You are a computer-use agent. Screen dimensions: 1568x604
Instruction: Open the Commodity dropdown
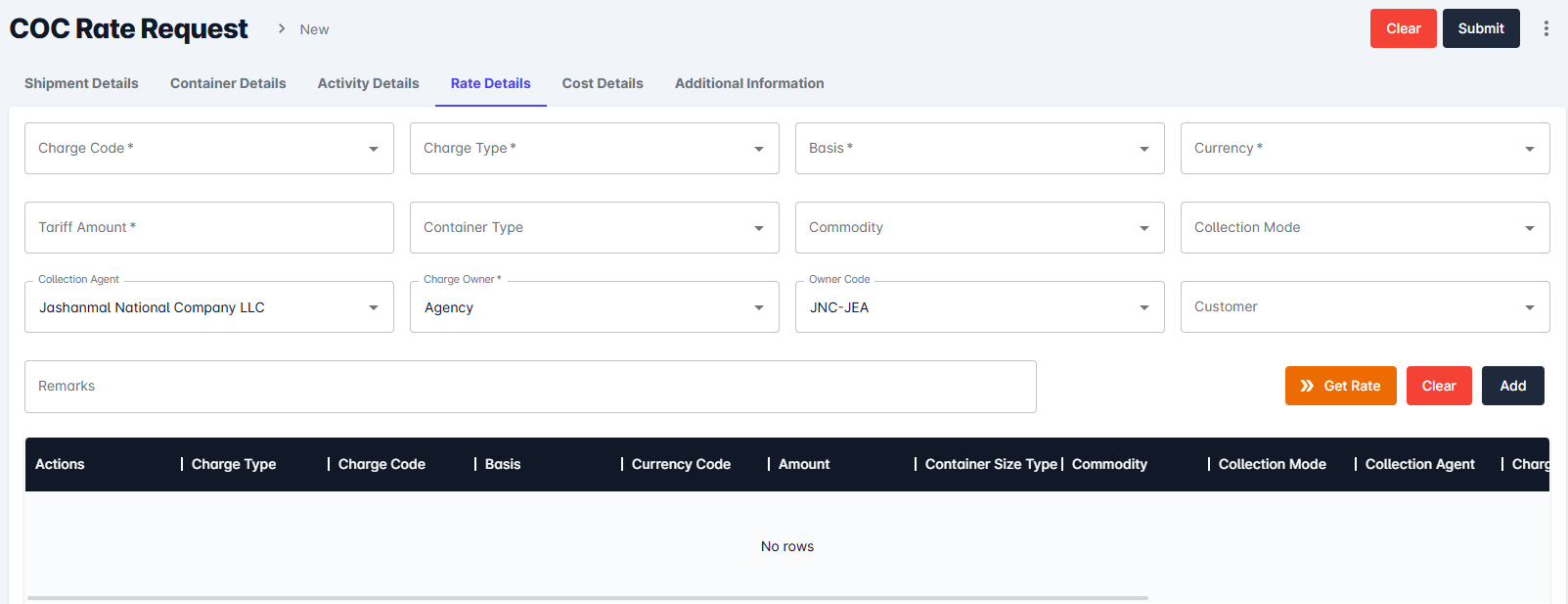click(x=1143, y=228)
